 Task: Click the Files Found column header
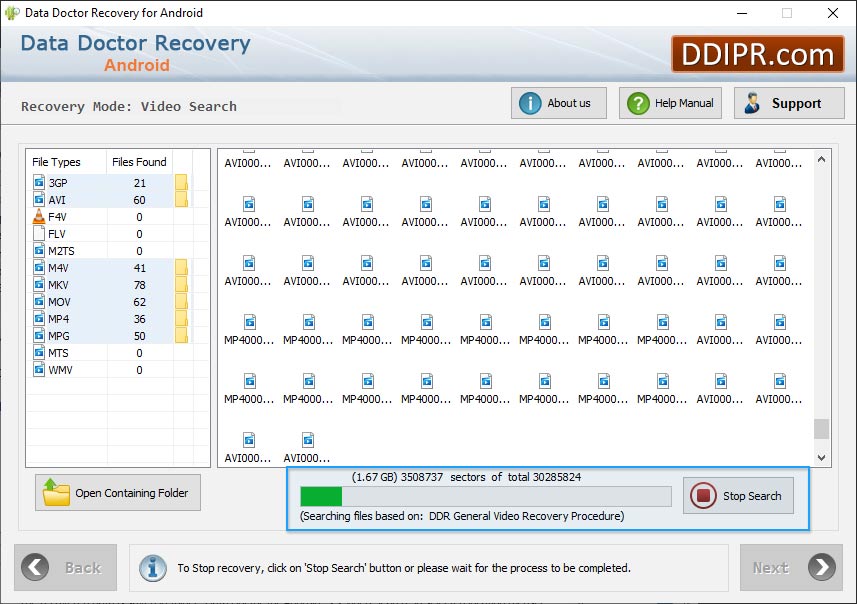(139, 162)
